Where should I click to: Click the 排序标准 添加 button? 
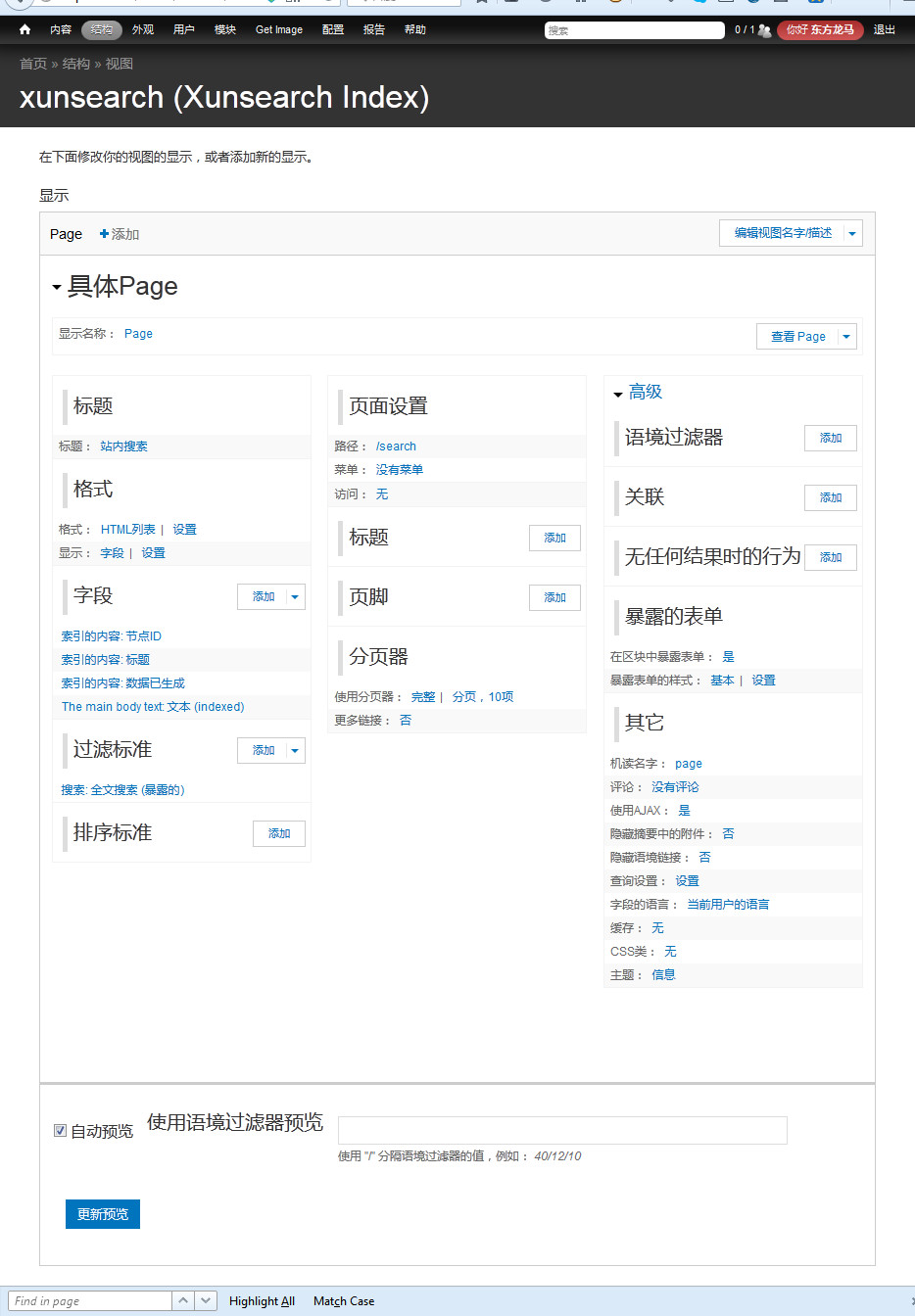(x=279, y=833)
